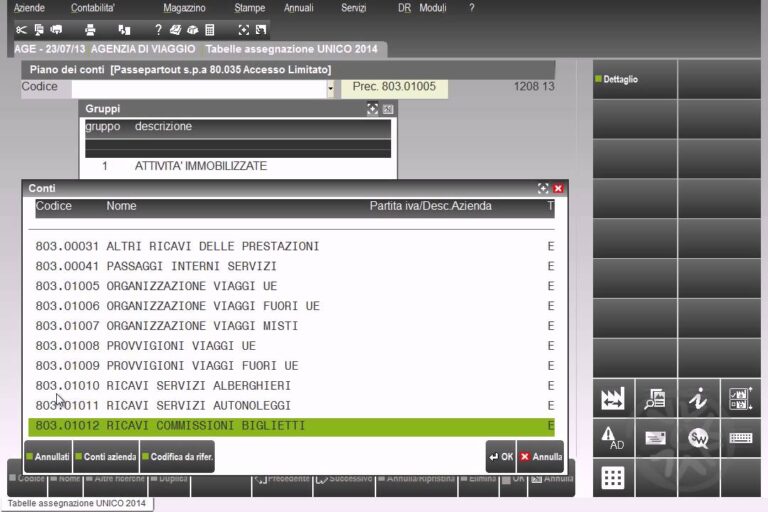Click the italic 'i' information icon
The image size is (768, 512).
pyautogui.click(x=698, y=398)
